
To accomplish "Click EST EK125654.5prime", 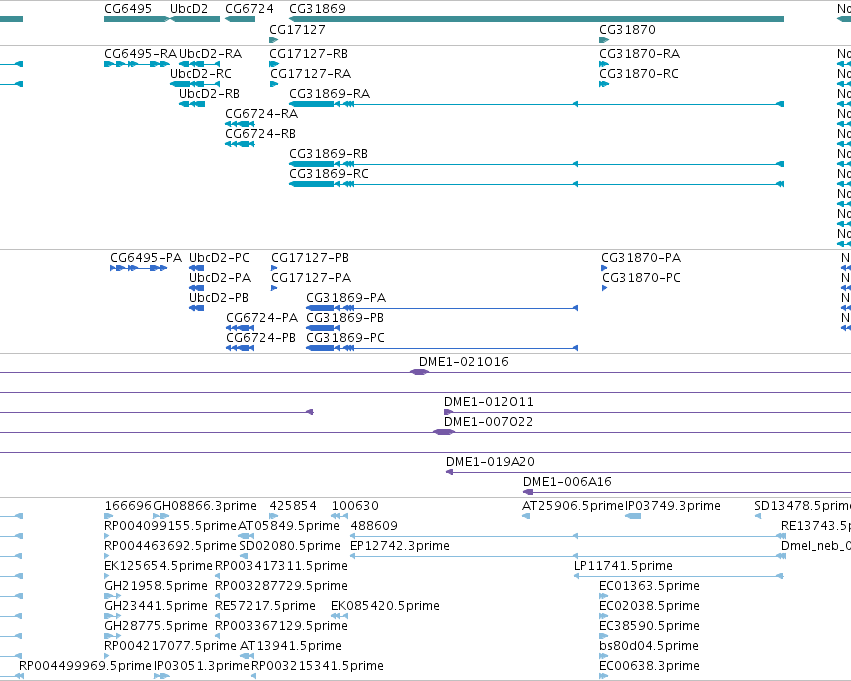I will coord(158,567).
